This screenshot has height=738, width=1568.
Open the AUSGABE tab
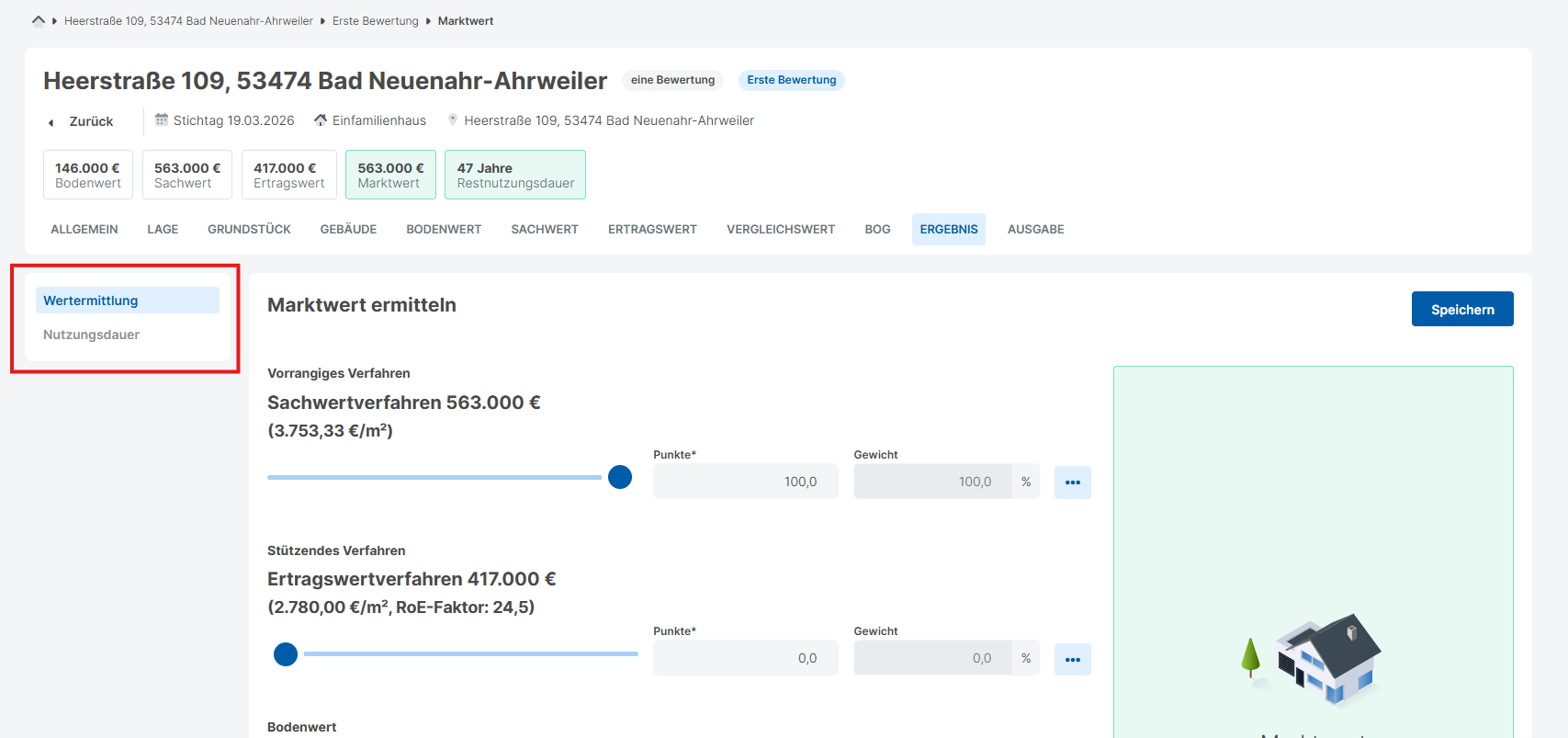[x=1035, y=230]
